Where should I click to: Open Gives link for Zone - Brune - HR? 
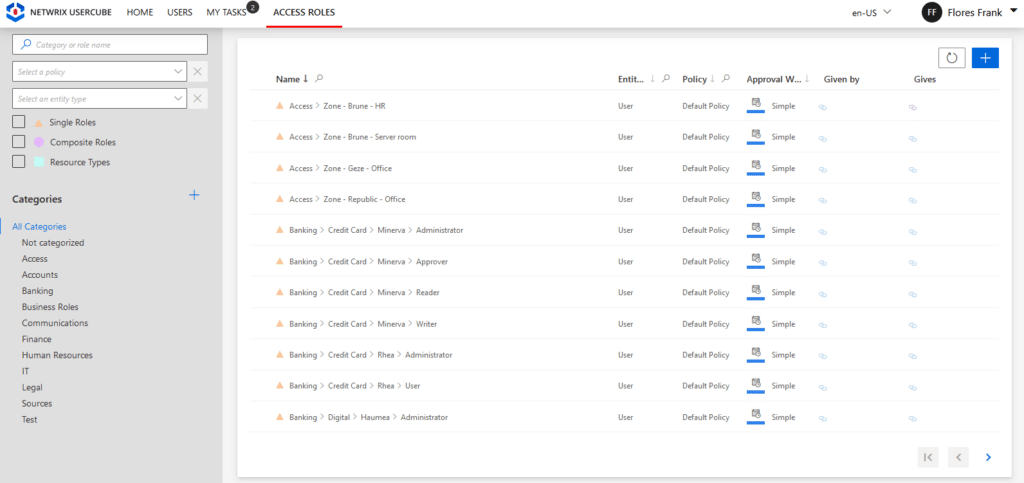[x=913, y=107]
